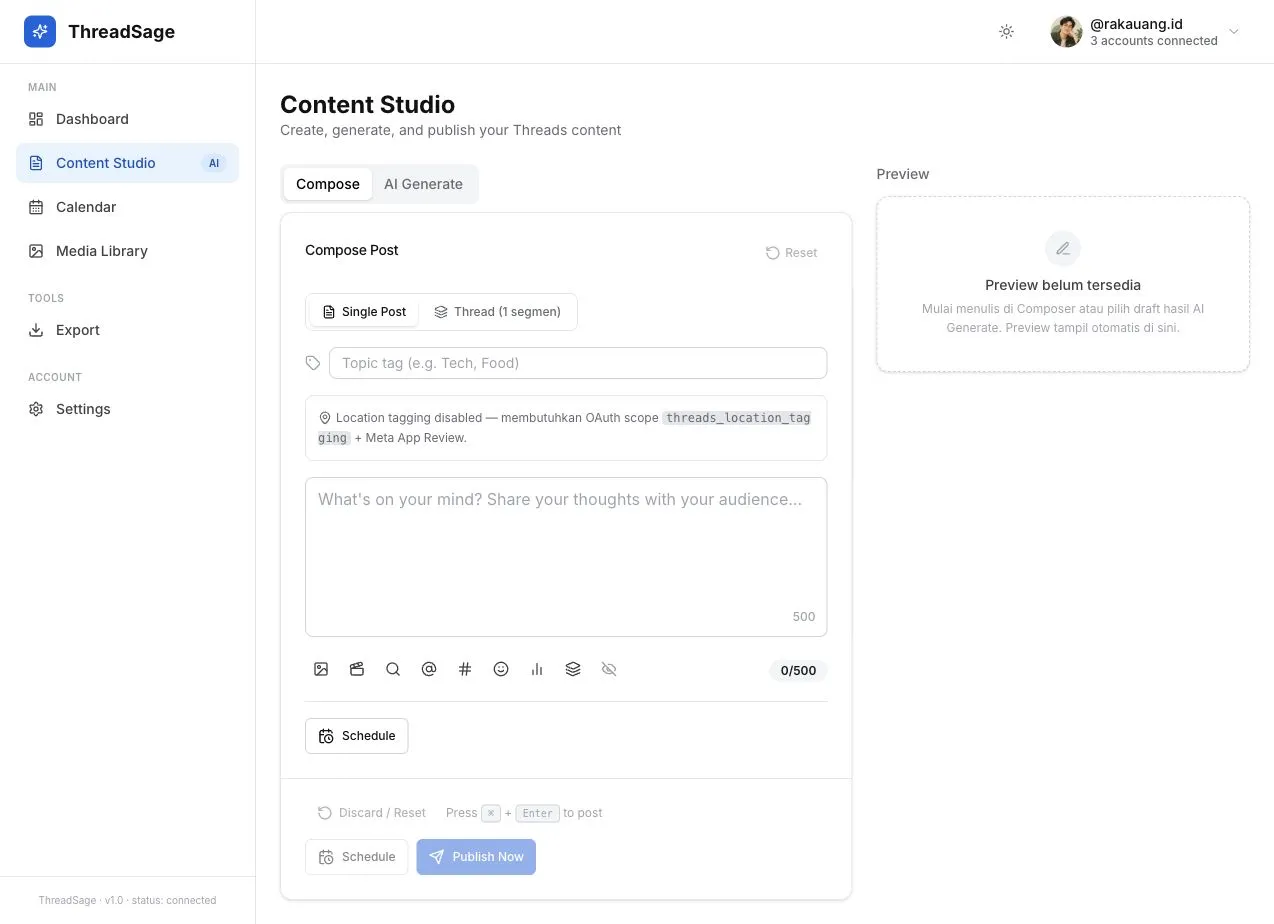This screenshot has height=924, width=1274.
Task: Click the @rakauang.id profile avatar
Action: pos(1066,32)
